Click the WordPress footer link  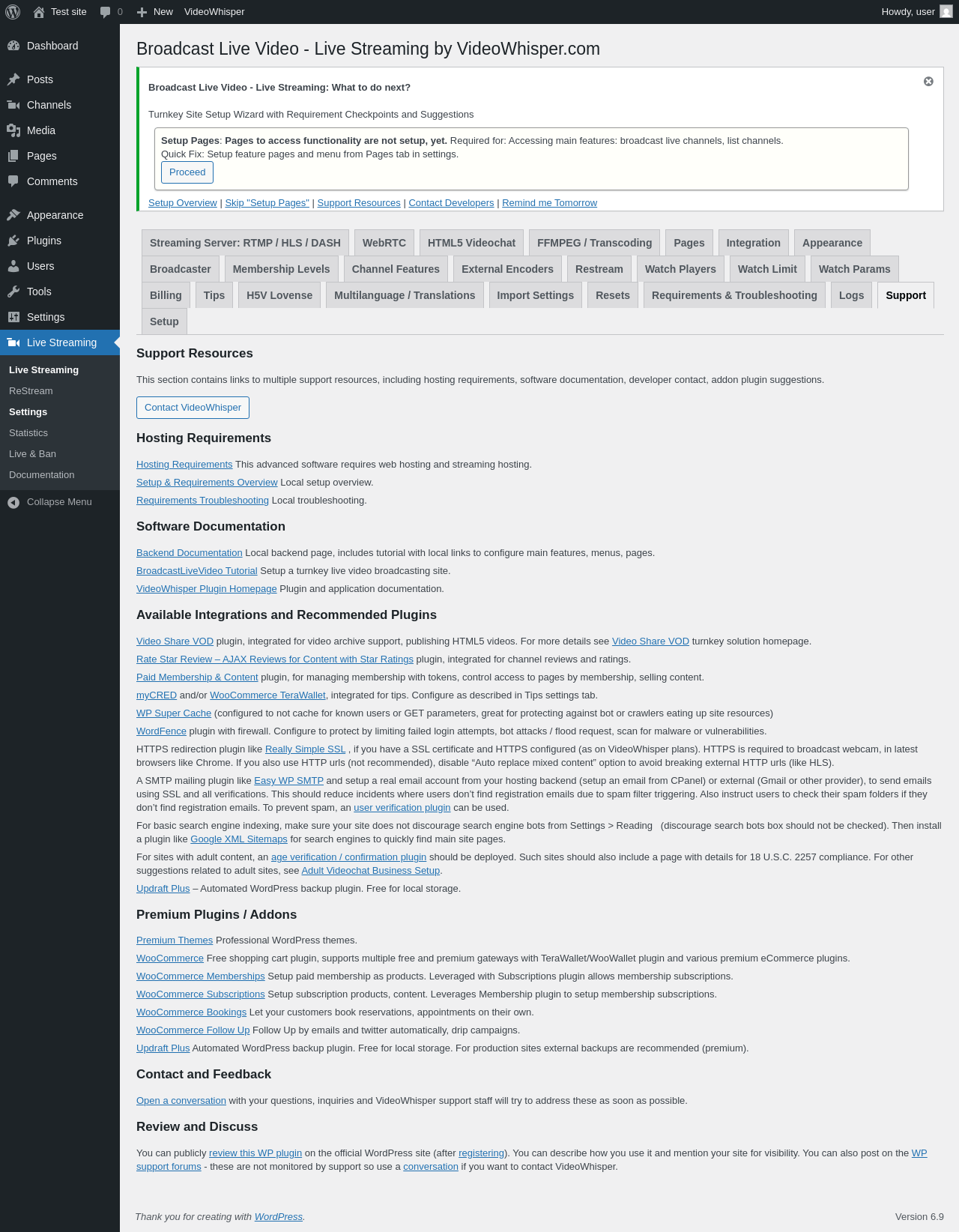click(279, 1217)
